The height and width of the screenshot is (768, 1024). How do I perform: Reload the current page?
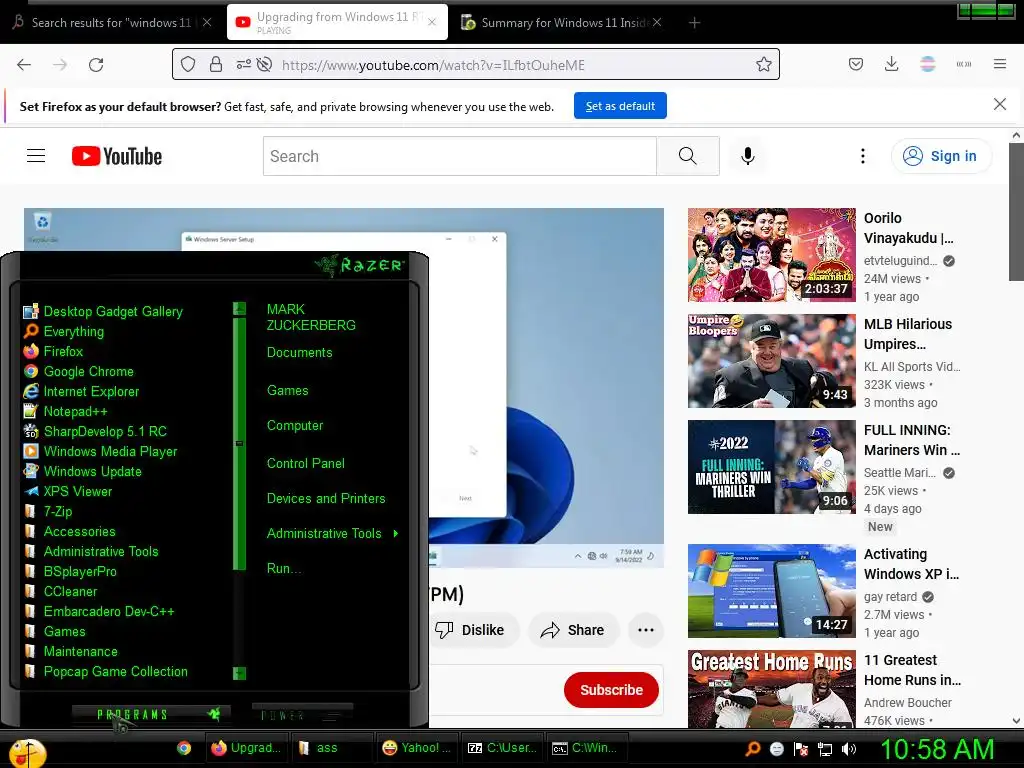(96, 65)
